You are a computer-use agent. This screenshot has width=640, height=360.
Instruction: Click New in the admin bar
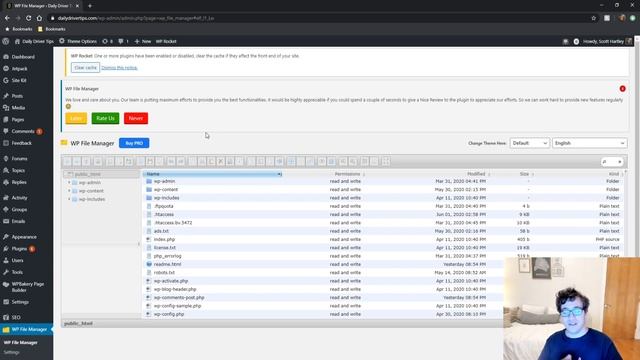(x=143, y=41)
